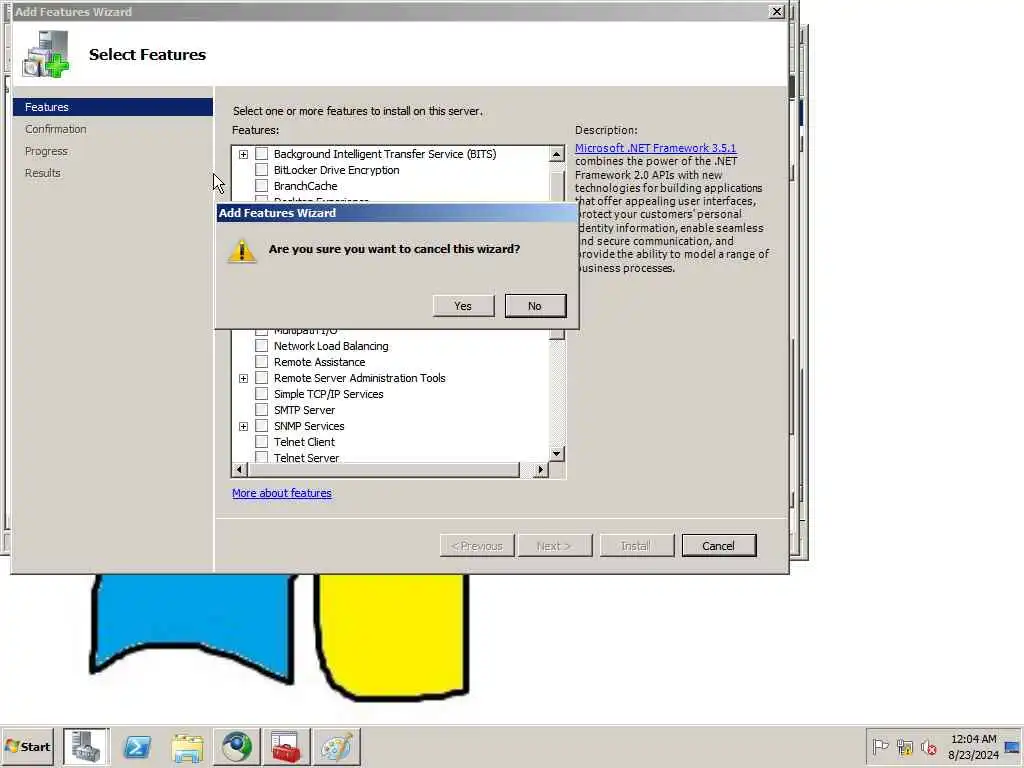Open Windows Explorer from taskbar
This screenshot has height=768, width=1024.
tap(187, 746)
